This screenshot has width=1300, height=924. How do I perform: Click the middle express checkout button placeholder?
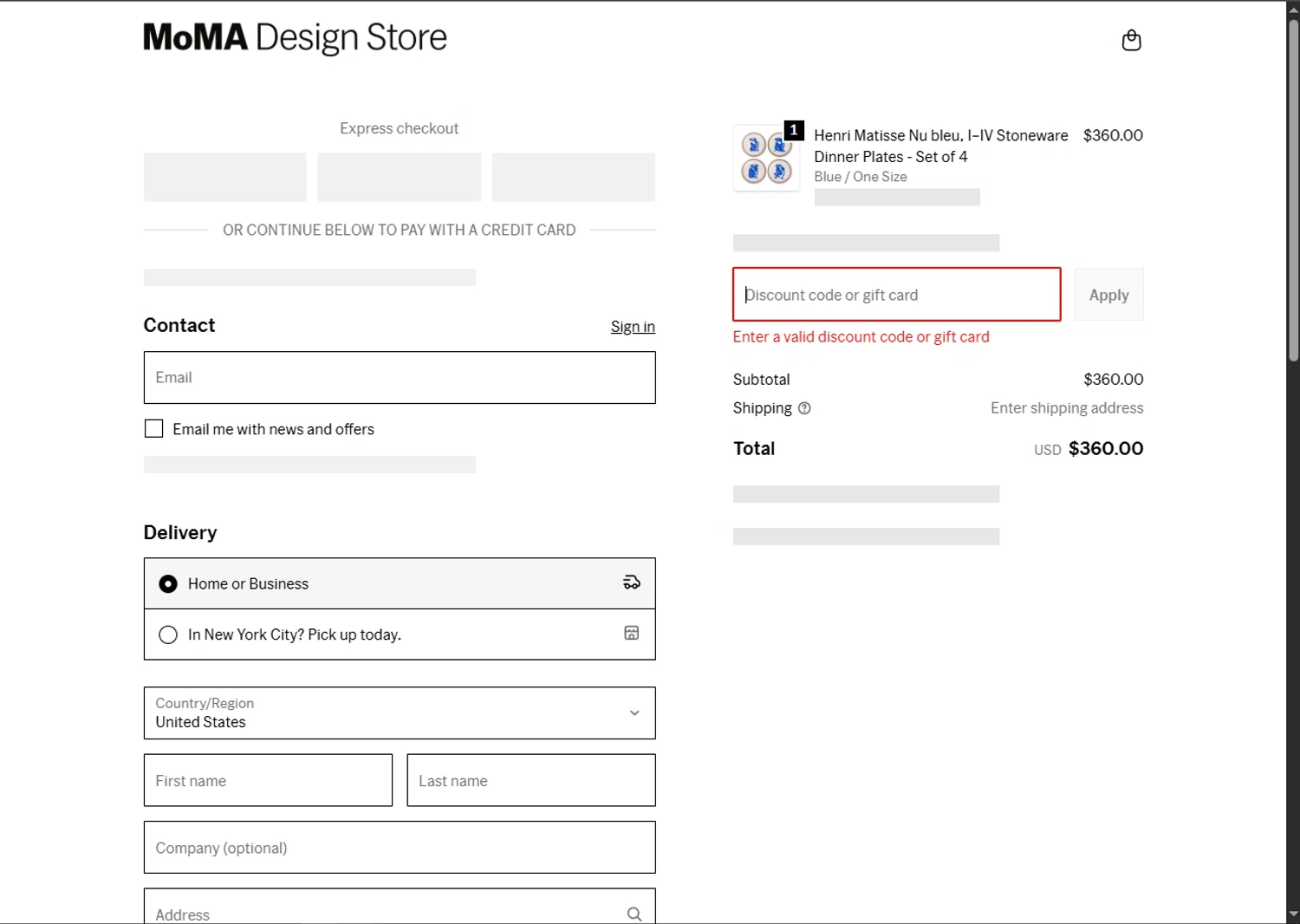coord(400,177)
